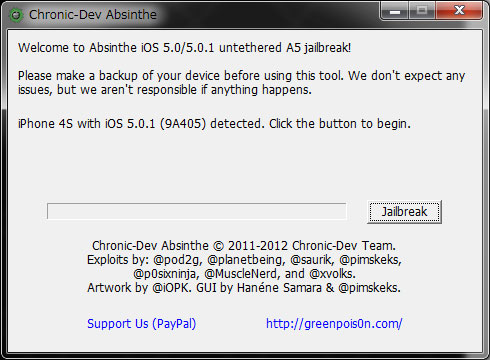This screenshot has width=490, height=360.
Task: Click the Welcome to Absinthe heading text
Action: pos(184,48)
